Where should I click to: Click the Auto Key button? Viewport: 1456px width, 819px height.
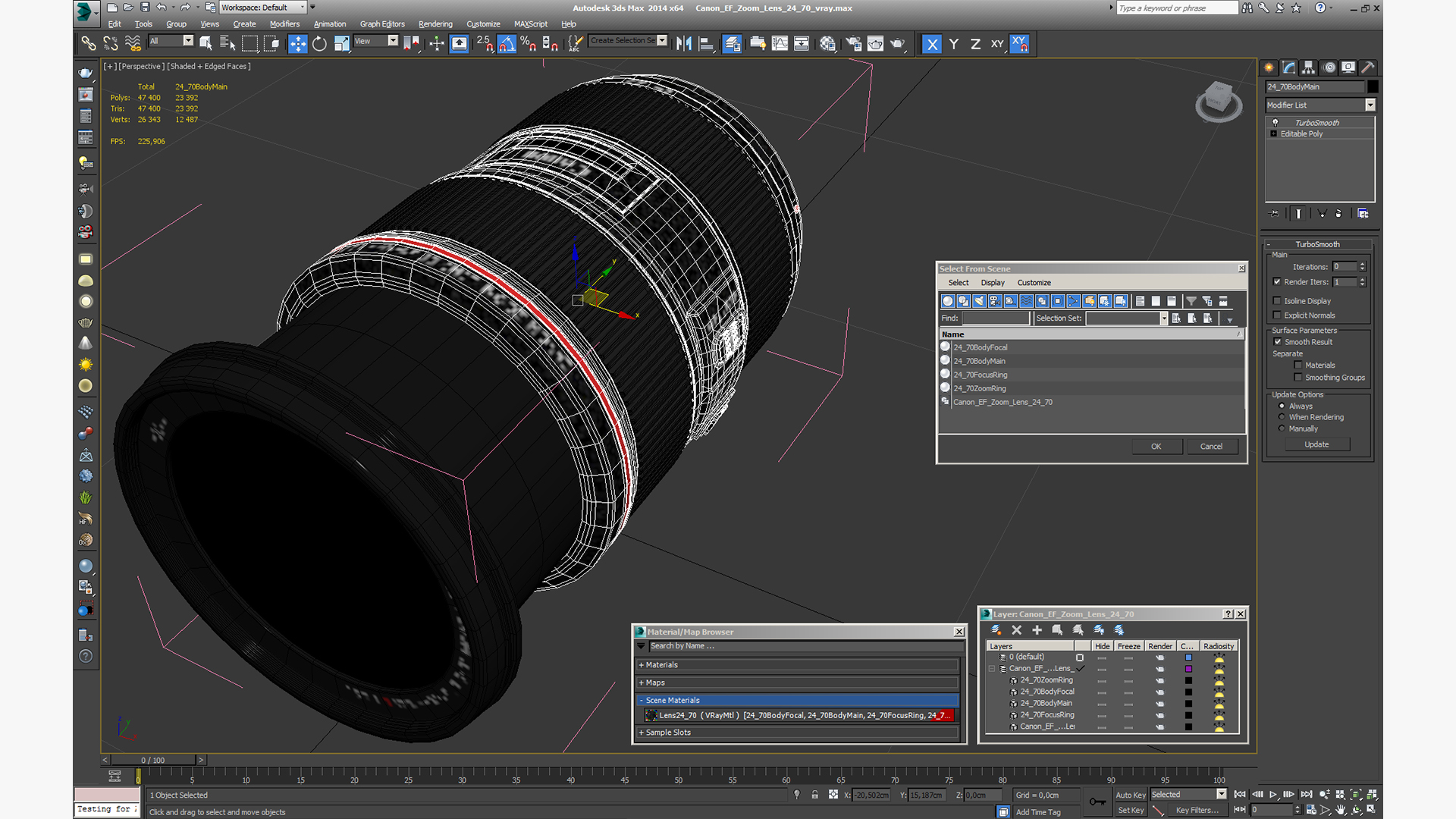click(1130, 795)
